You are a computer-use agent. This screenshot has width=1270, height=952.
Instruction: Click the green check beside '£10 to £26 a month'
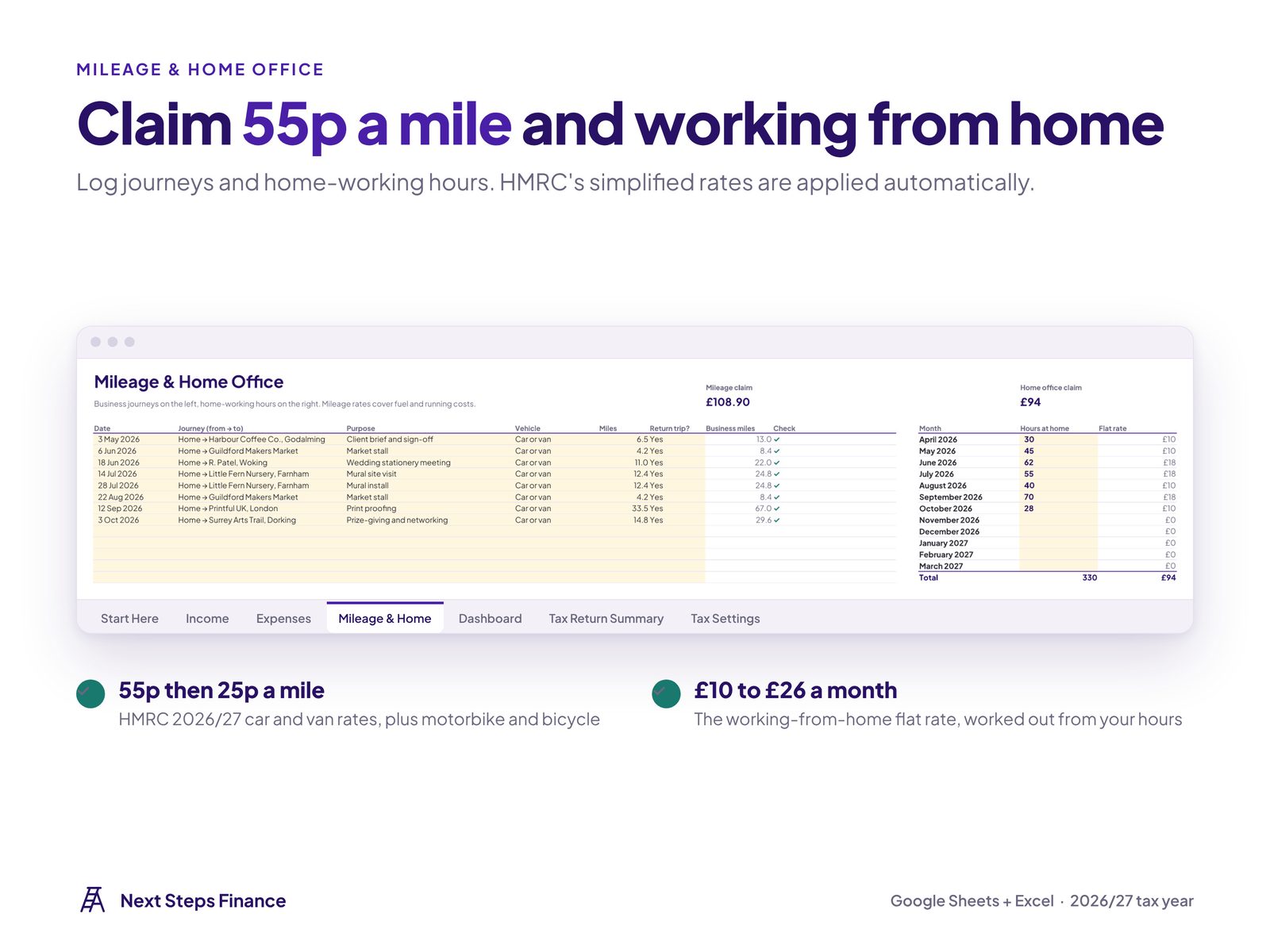tap(666, 693)
